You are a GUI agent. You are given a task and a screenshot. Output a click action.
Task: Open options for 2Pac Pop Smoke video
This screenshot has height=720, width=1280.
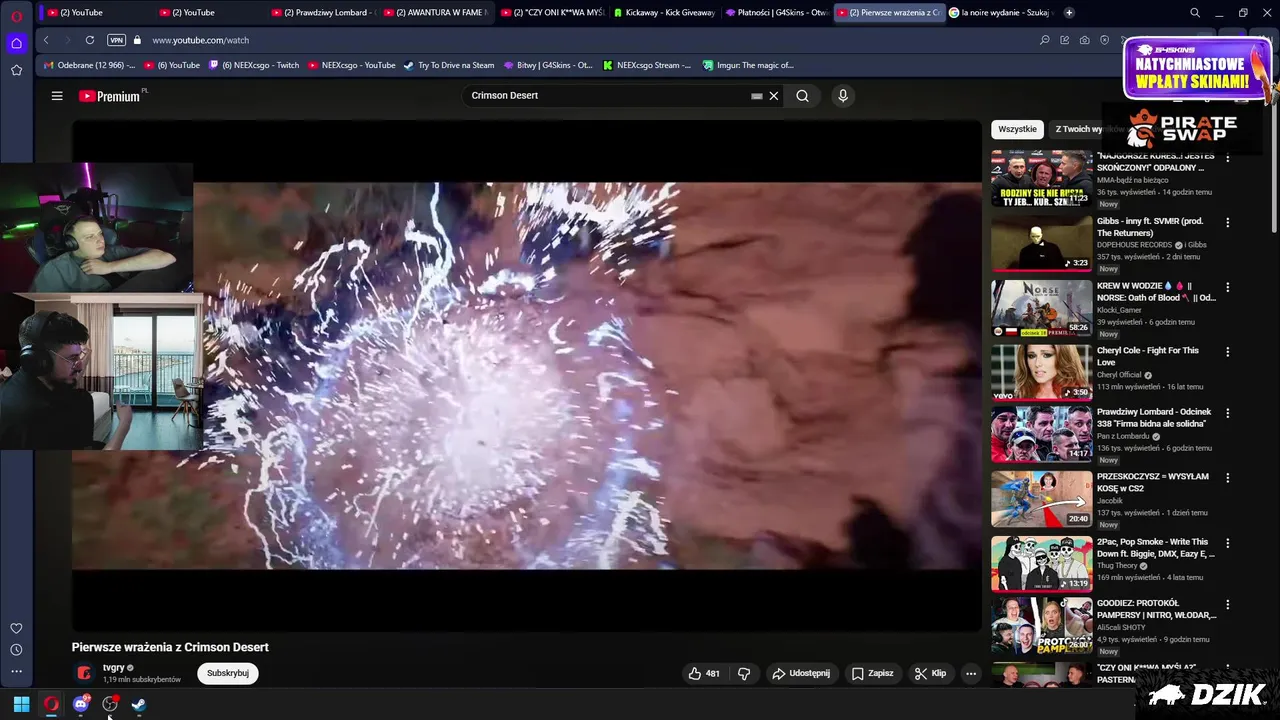[1228, 543]
